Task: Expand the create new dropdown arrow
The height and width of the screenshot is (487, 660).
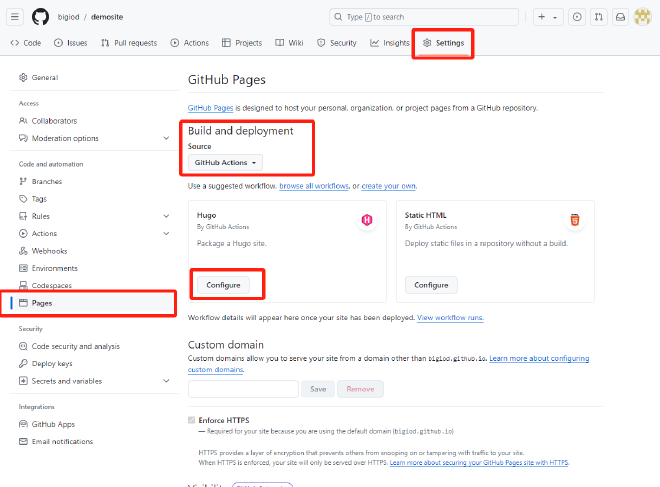Action: pyautogui.click(x=555, y=17)
